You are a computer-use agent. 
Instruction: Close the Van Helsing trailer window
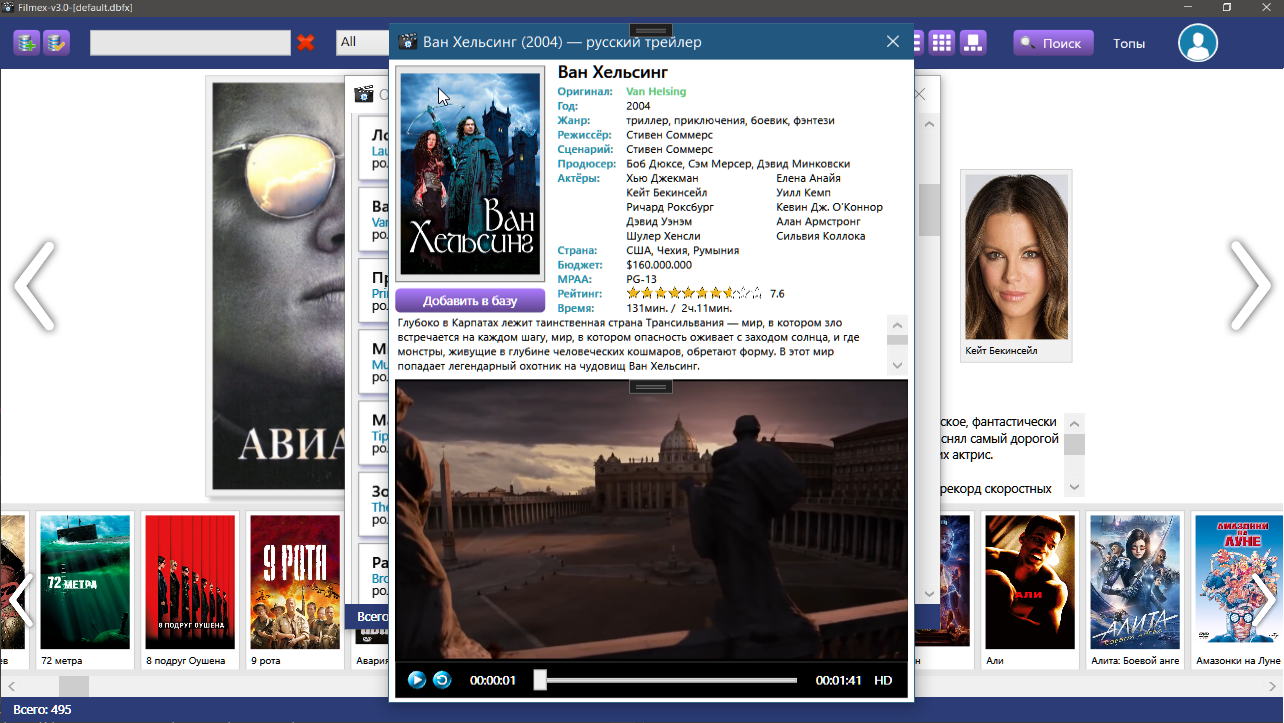click(x=893, y=42)
